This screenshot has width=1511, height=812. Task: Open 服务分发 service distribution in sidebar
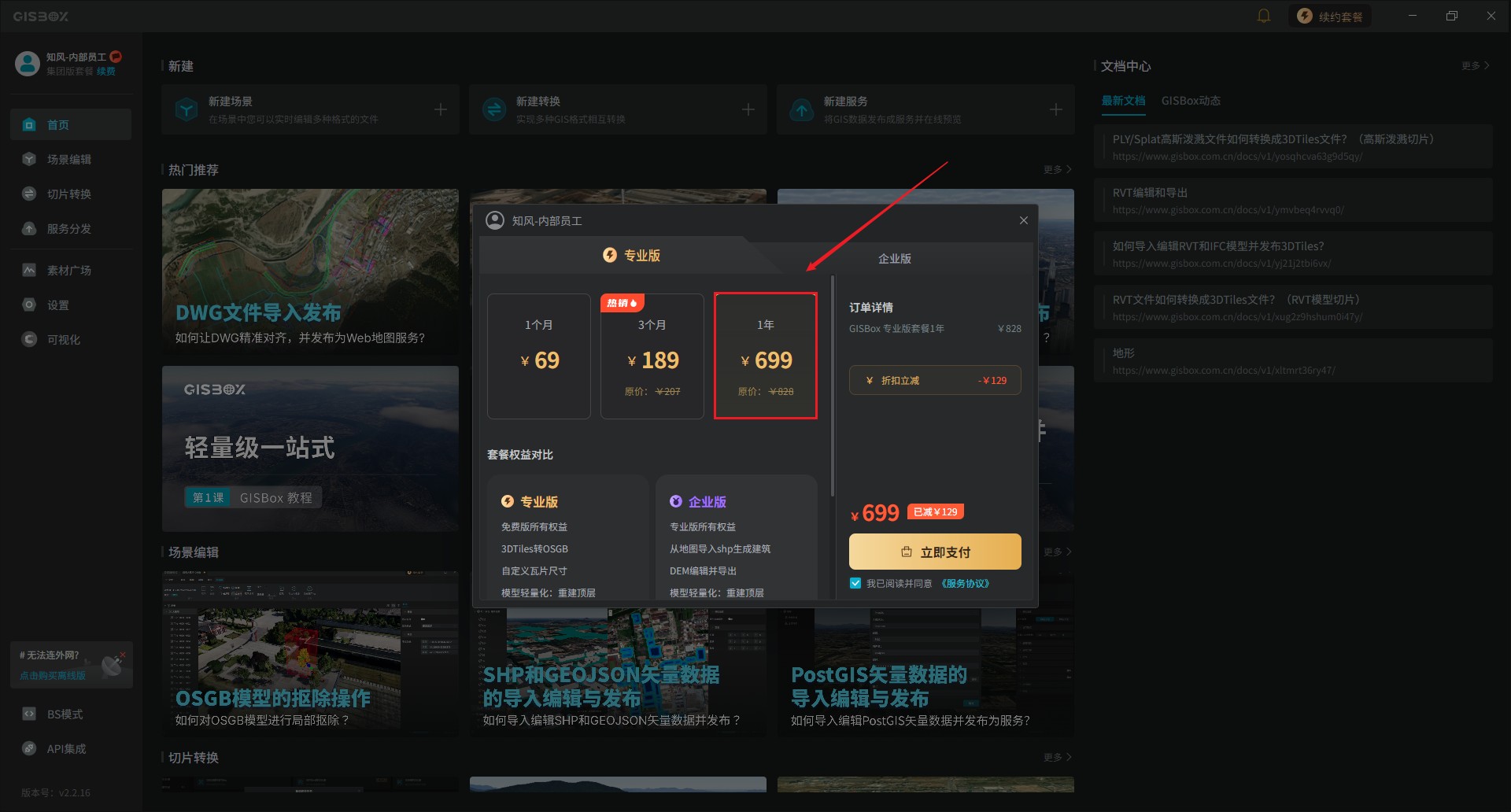point(71,229)
